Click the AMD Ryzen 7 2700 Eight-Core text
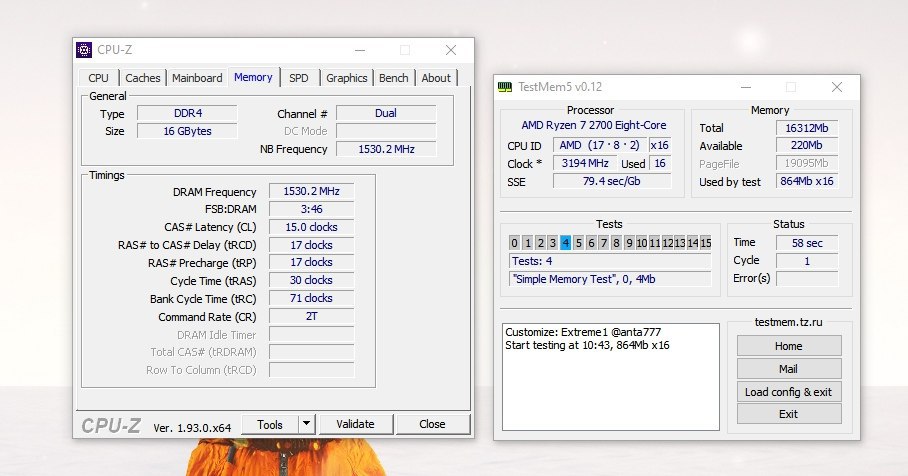 (x=594, y=125)
